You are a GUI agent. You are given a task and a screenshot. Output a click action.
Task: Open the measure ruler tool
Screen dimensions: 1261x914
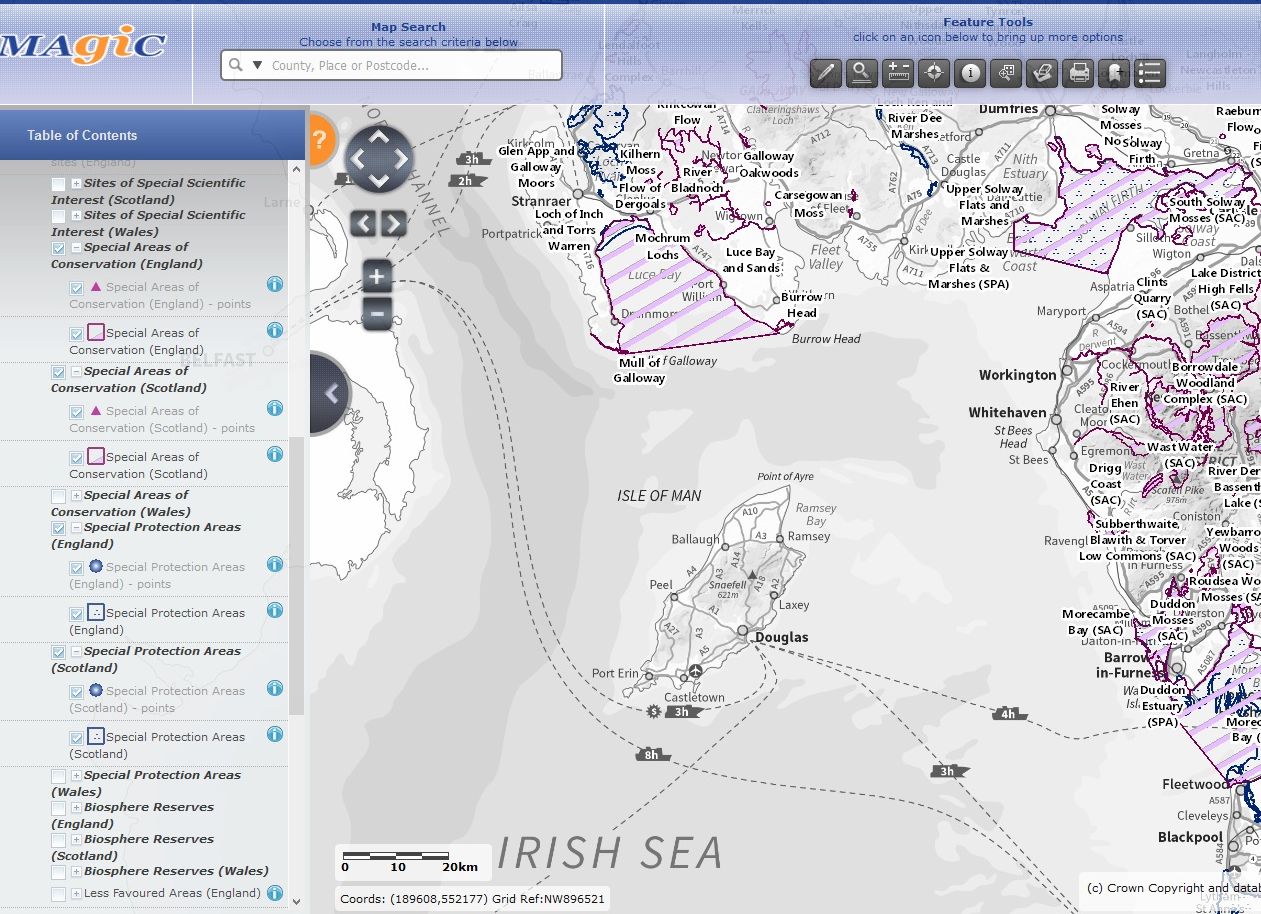click(x=898, y=73)
